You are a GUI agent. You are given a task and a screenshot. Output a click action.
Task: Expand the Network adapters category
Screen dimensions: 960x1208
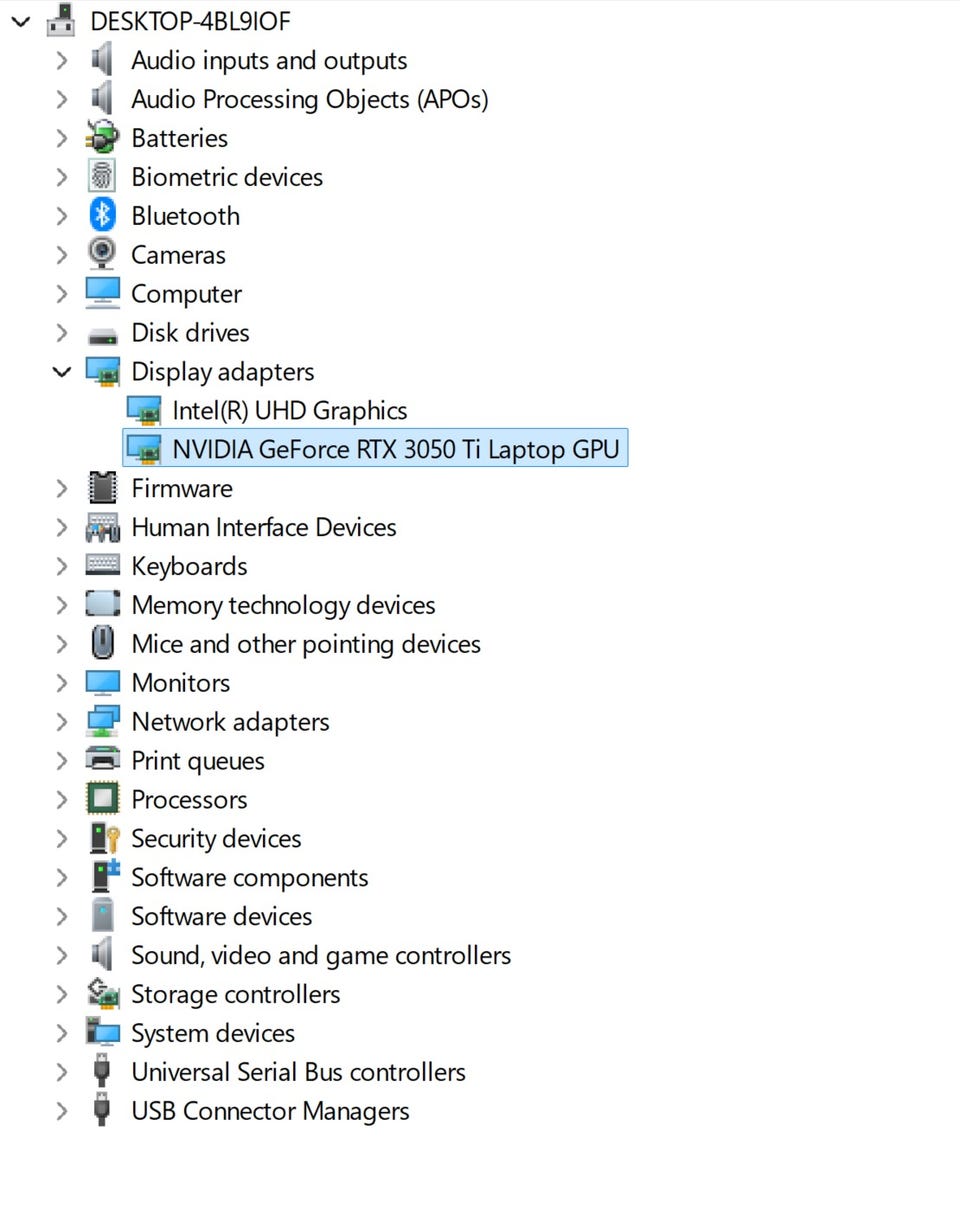click(x=62, y=721)
